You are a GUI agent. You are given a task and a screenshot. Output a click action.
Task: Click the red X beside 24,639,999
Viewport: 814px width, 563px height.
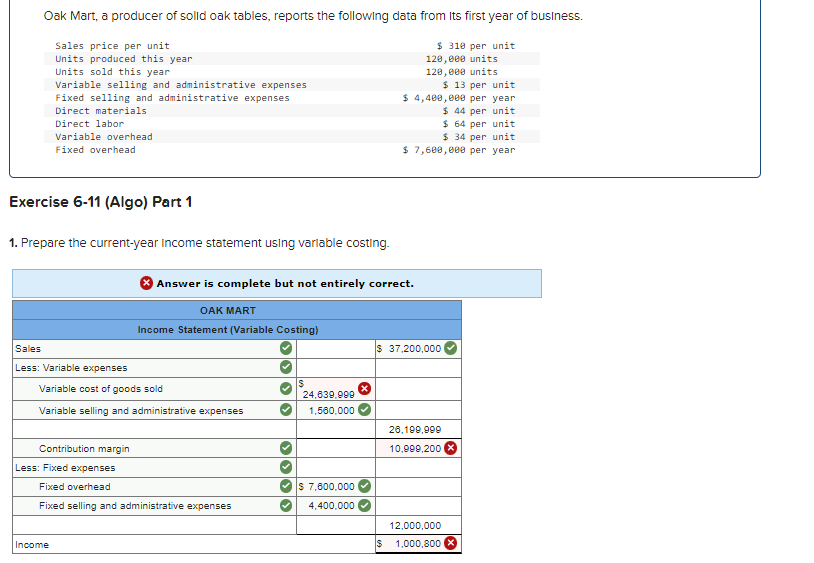coord(365,389)
